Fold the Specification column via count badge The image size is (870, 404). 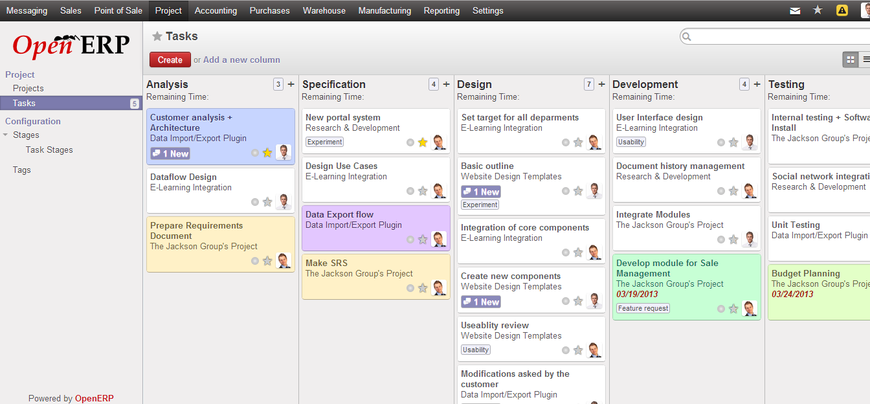(x=433, y=84)
